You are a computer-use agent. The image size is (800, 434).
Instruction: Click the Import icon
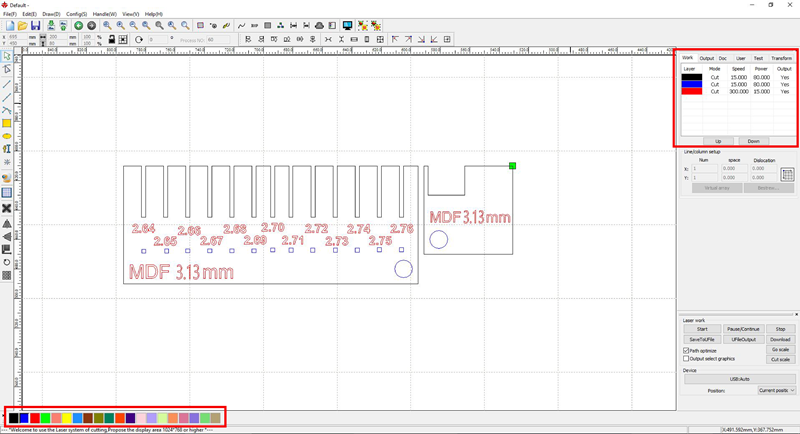pos(51,25)
